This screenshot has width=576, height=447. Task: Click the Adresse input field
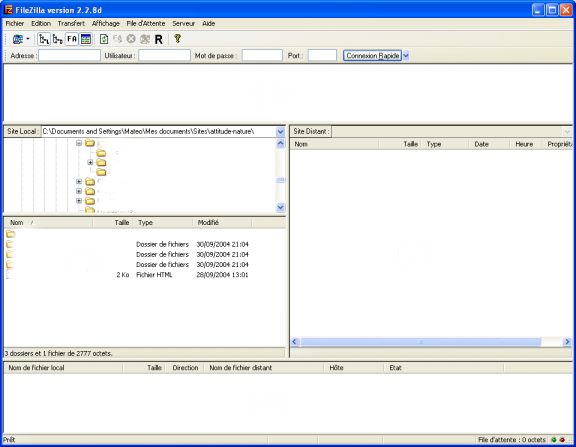coord(69,55)
